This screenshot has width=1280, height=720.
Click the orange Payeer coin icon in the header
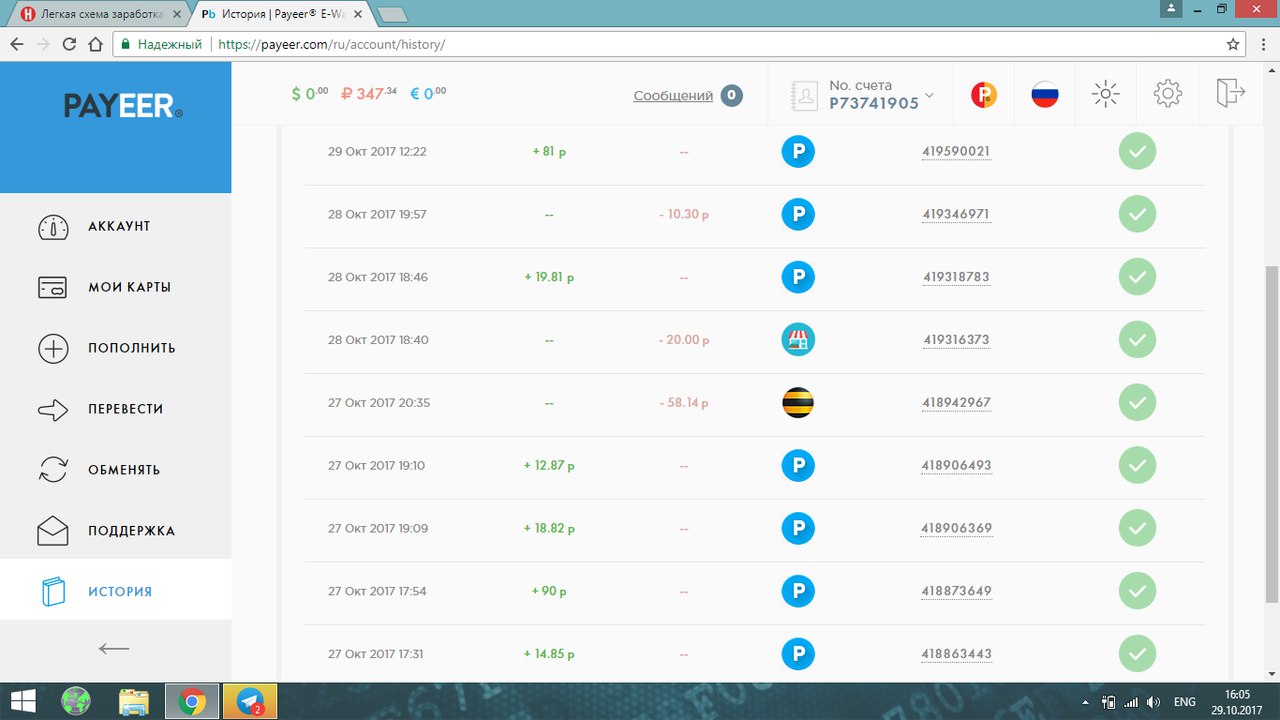(x=984, y=95)
